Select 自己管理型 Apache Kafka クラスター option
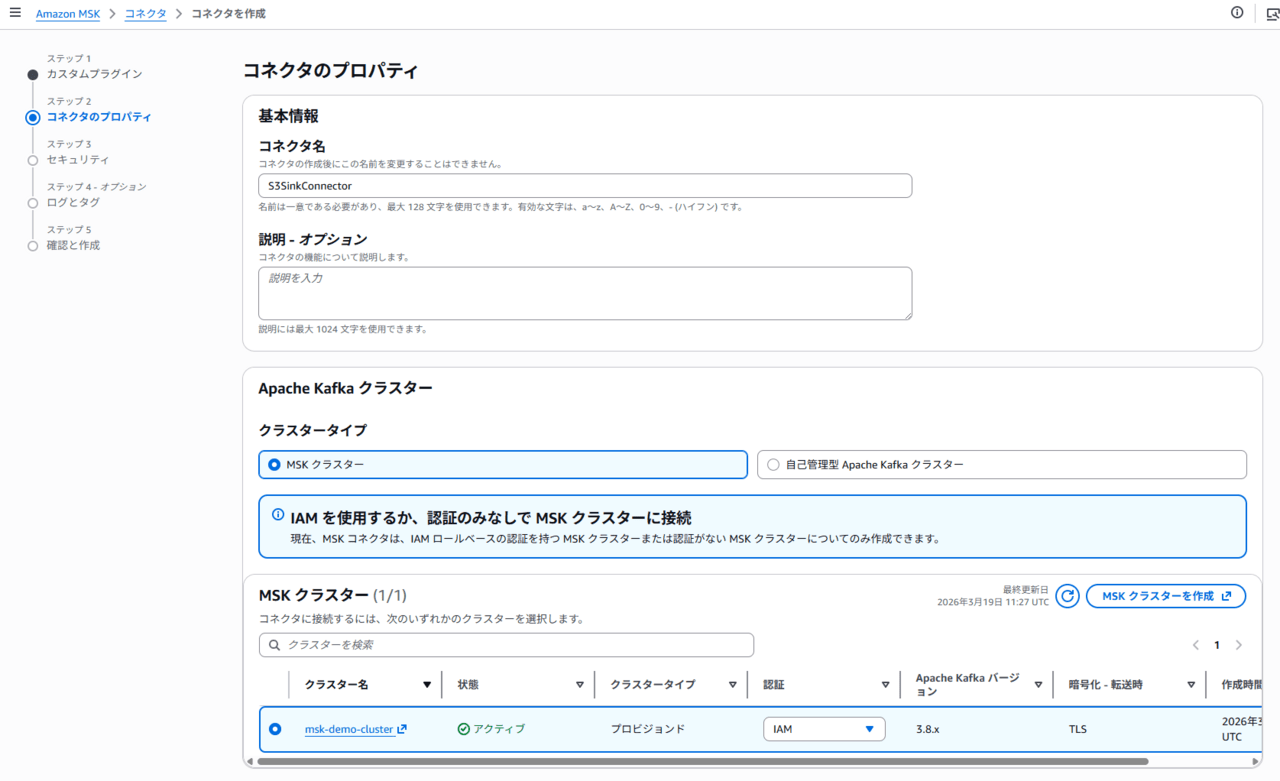 (x=773, y=465)
